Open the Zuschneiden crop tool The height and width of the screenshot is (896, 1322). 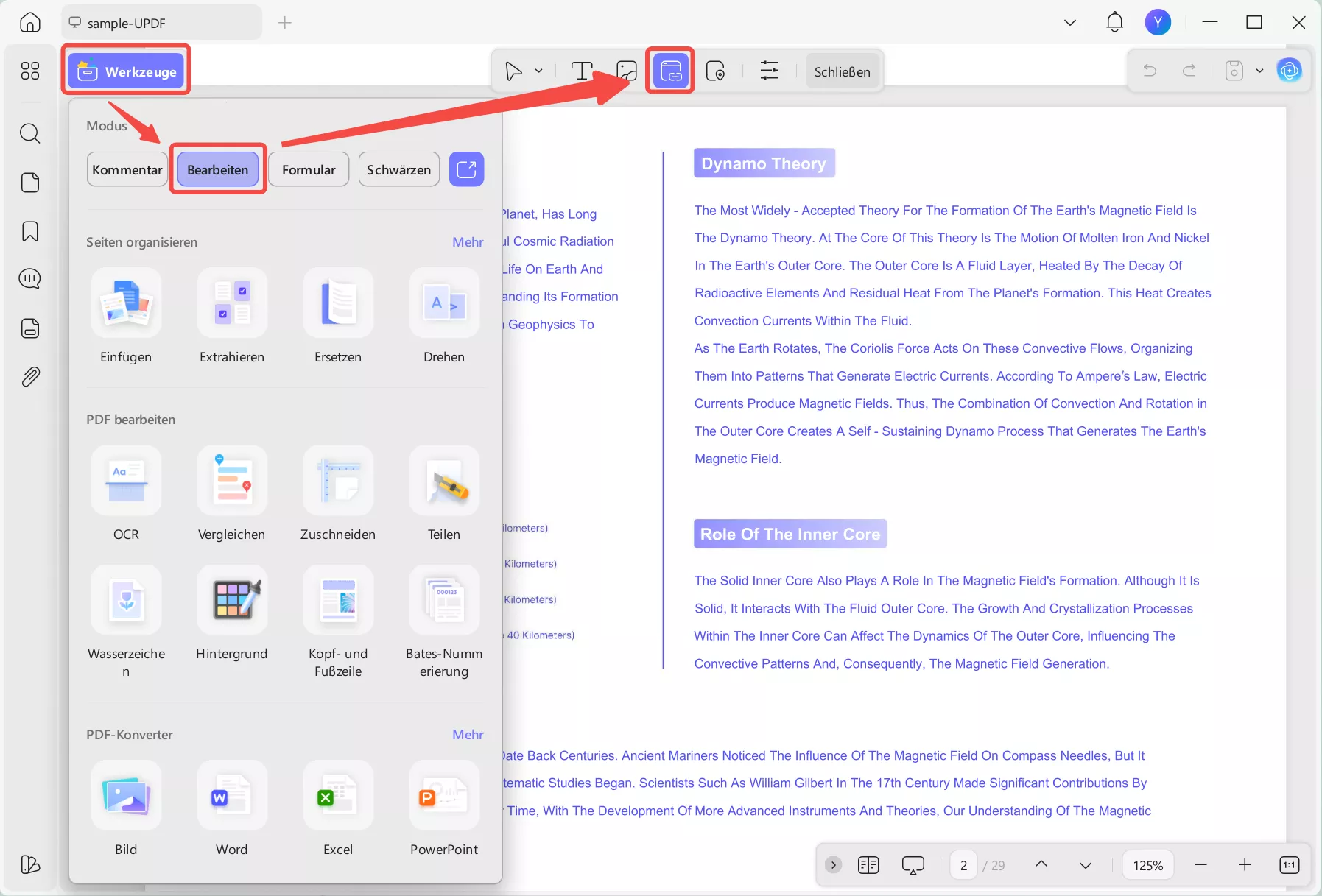[x=338, y=481]
